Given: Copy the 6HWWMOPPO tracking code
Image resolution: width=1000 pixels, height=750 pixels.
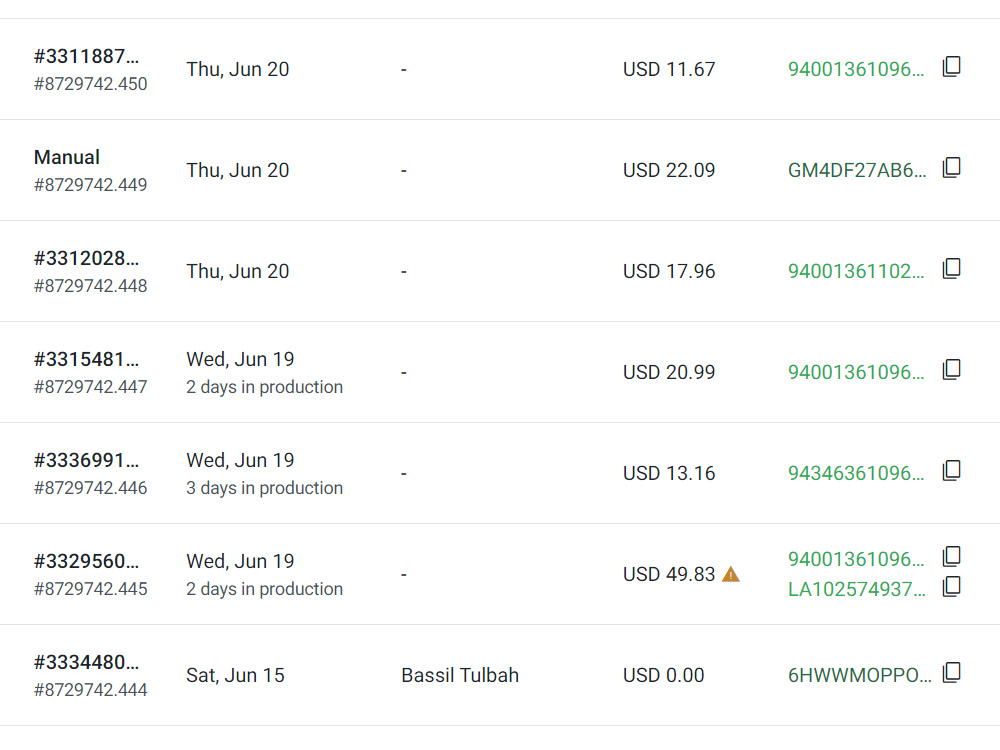Looking at the screenshot, I should click(952, 672).
